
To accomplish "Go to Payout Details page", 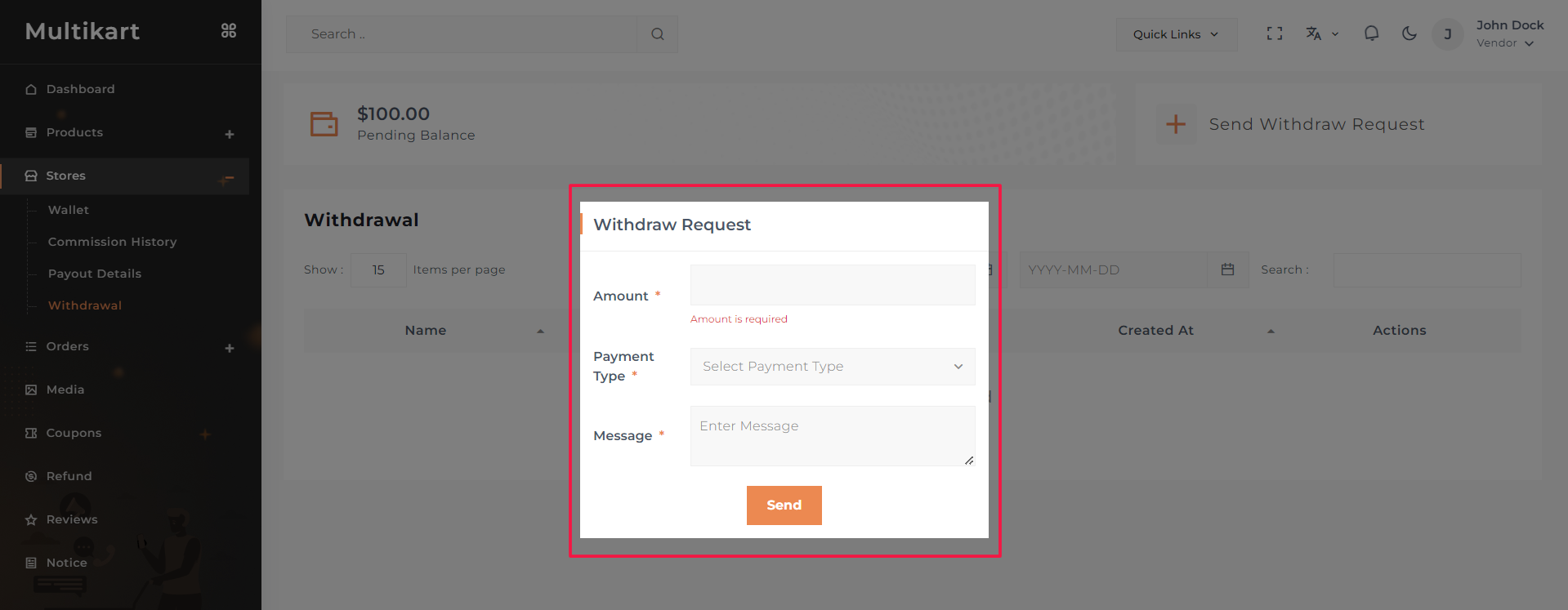I will [x=95, y=274].
